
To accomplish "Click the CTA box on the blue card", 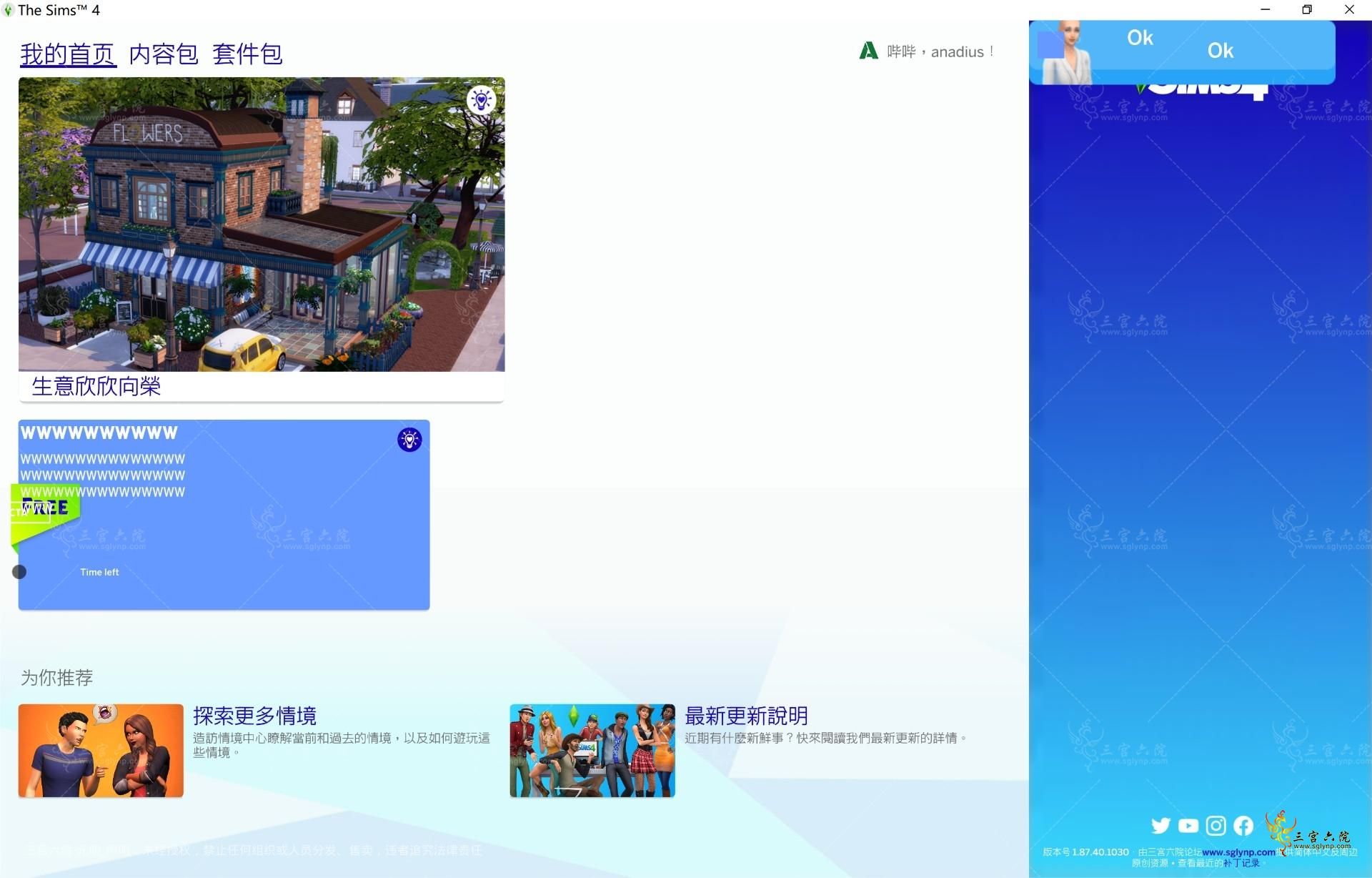I will (x=30, y=512).
